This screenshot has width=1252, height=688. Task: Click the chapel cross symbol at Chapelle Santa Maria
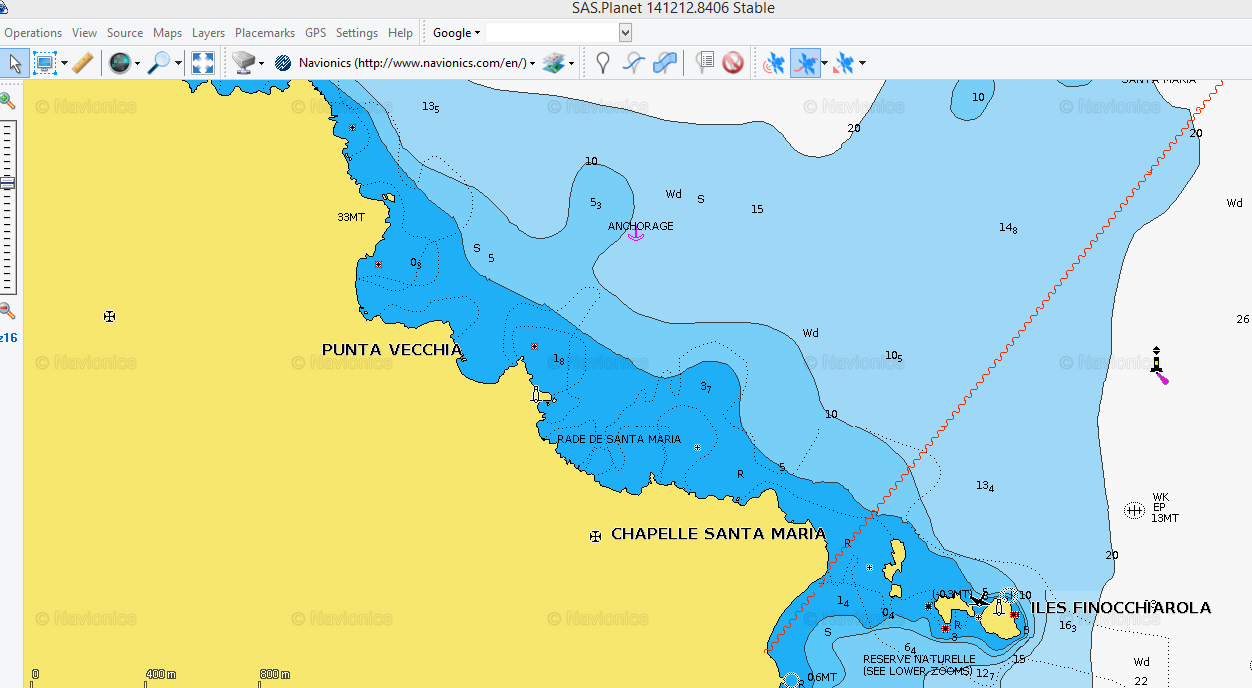(596, 536)
